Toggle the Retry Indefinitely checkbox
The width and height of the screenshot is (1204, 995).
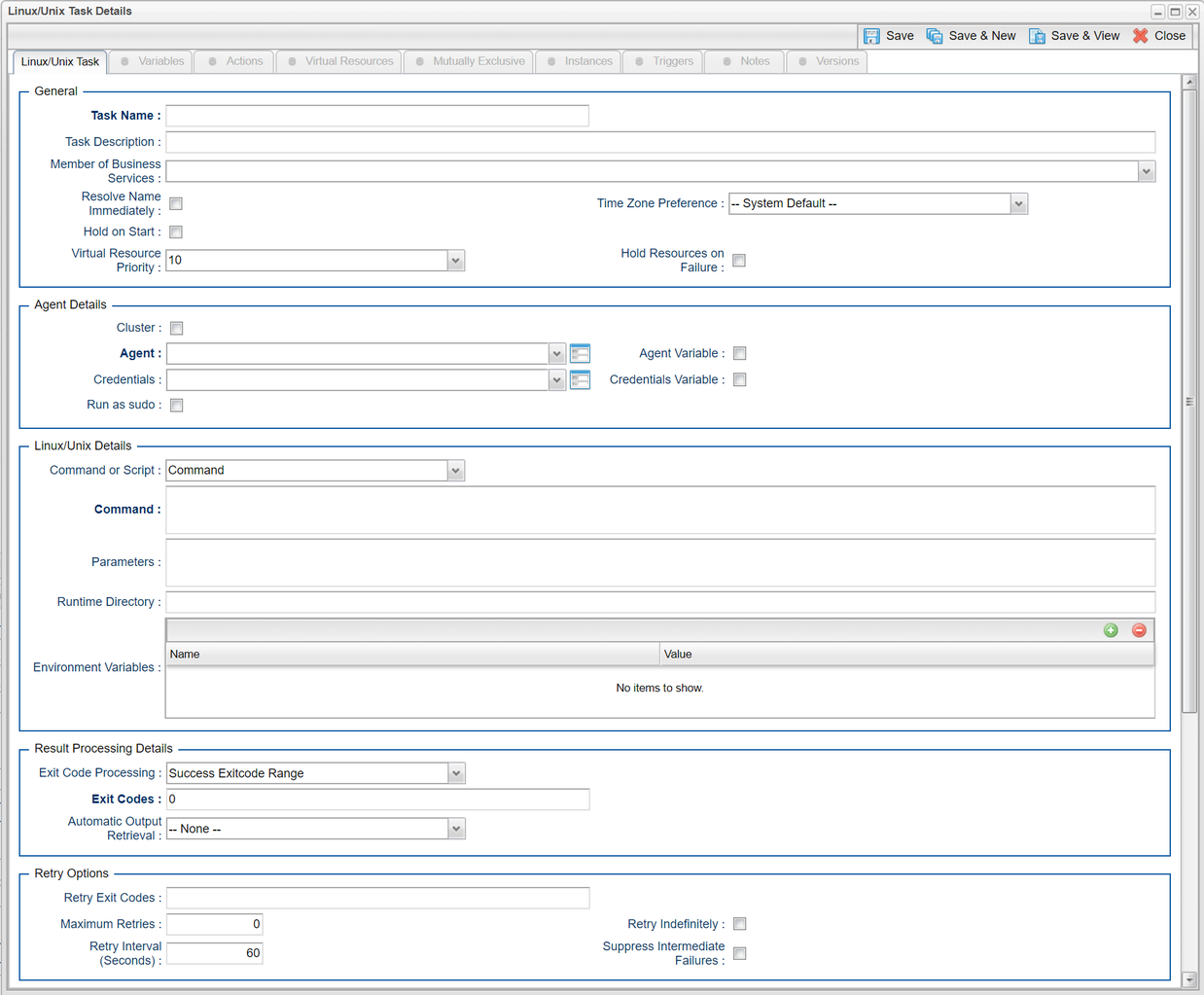tap(739, 924)
